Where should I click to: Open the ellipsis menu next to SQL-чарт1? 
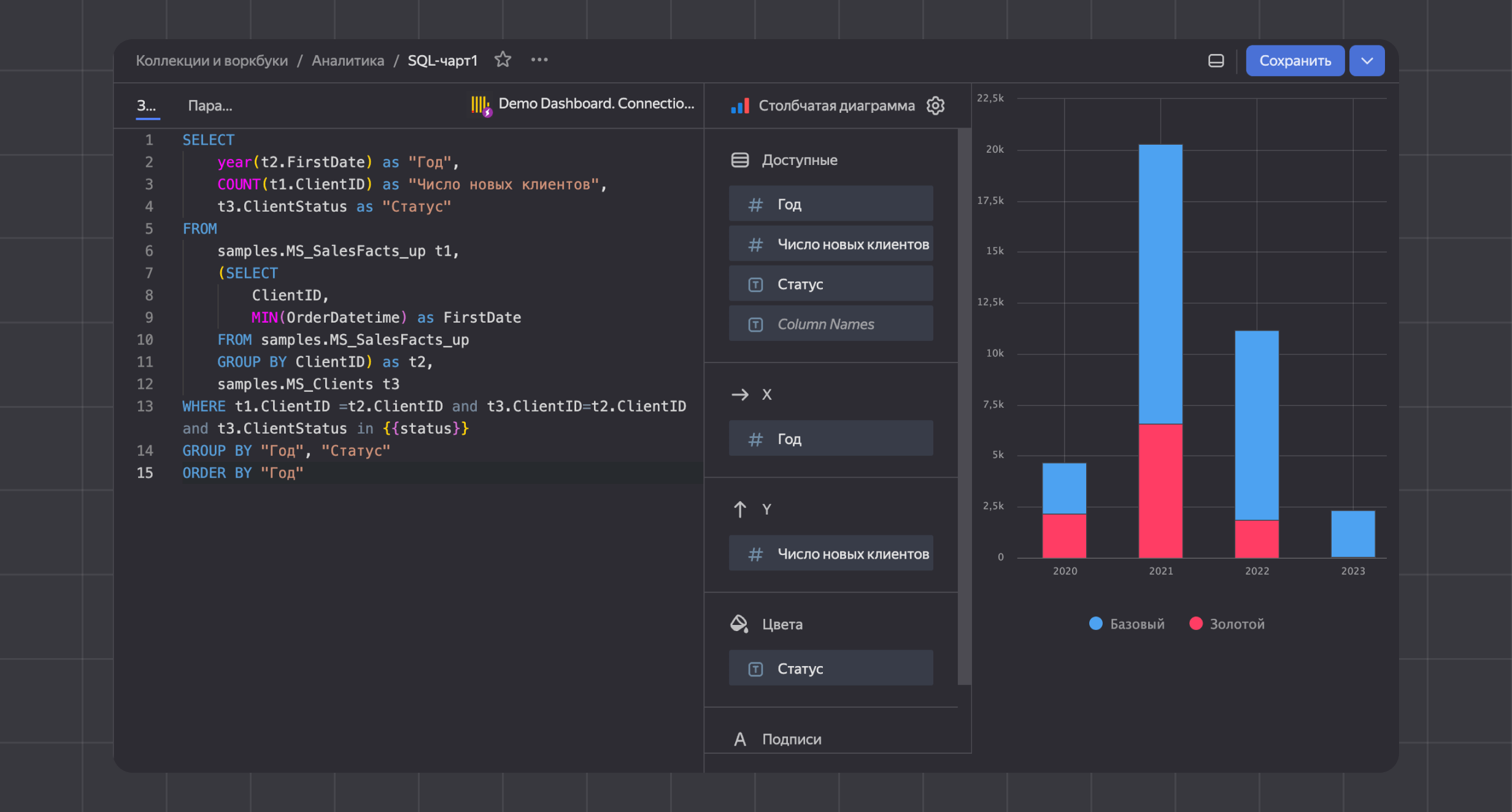[x=539, y=59]
